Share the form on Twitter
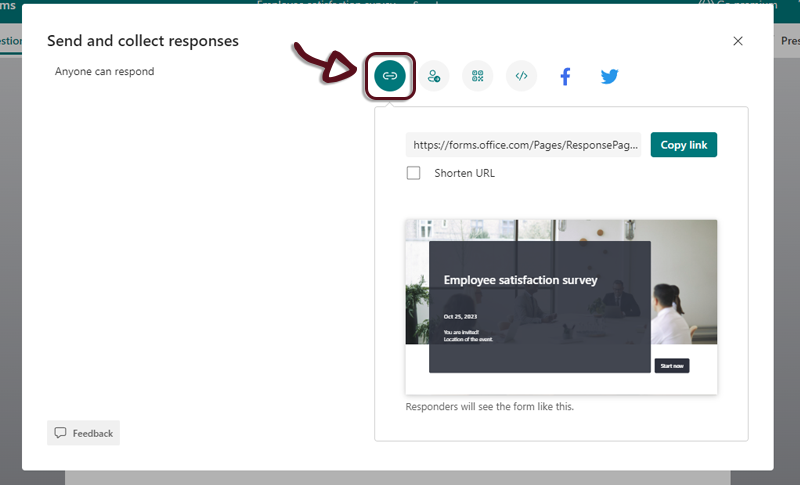The image size is (800, 485). pyautogui.click(x=609, y=76)
